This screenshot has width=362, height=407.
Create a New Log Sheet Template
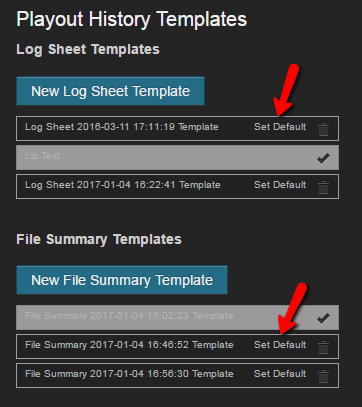[x=110, y=91]
